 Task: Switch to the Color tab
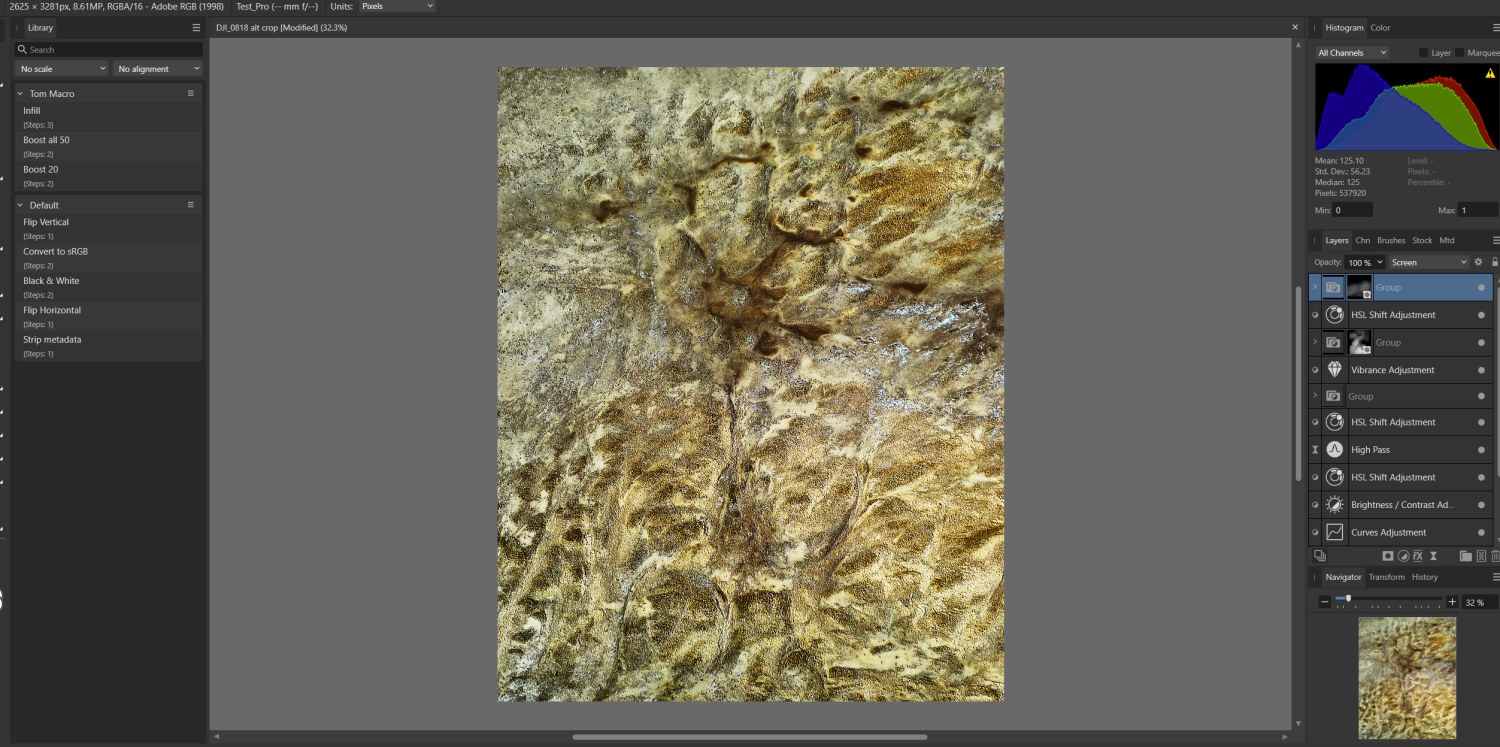click(x=1380, y=28)
